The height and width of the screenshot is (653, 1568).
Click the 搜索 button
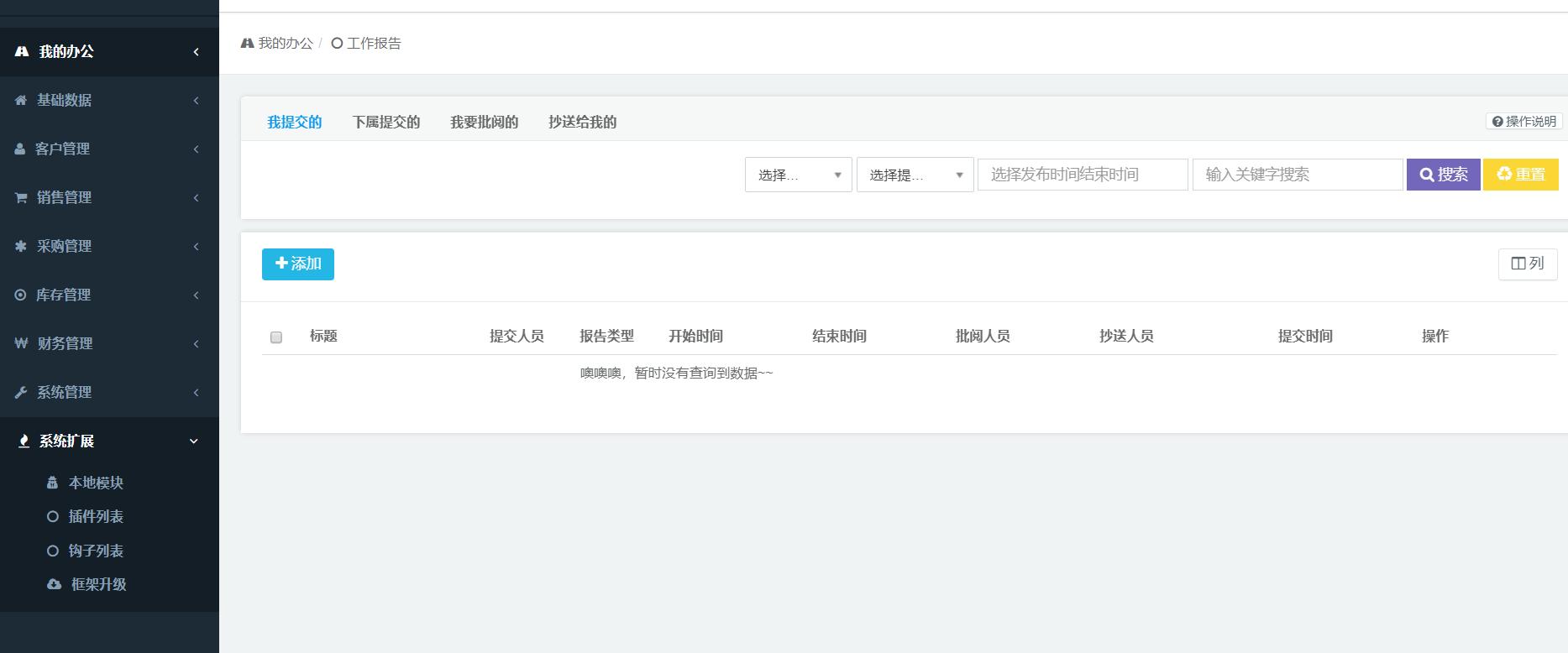coord(1444,175)
